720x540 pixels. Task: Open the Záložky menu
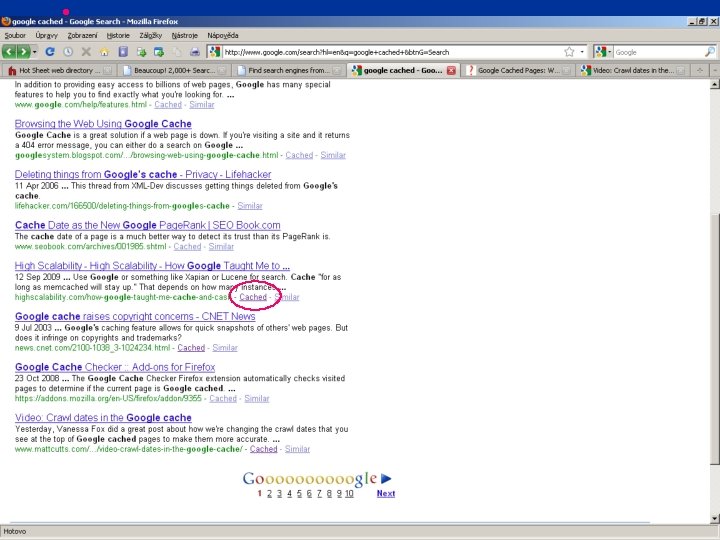coord(151,35)
